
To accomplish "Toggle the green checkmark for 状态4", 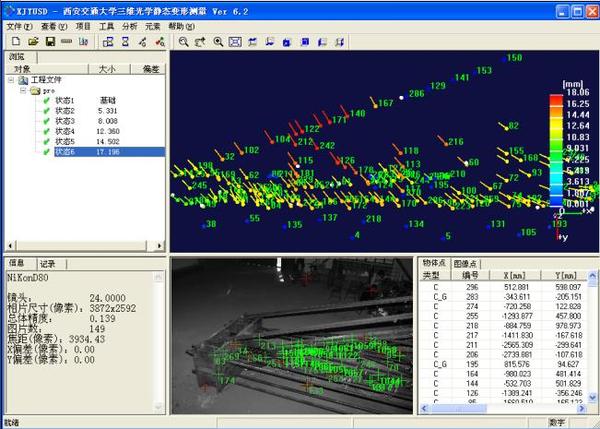I will point(47,131).
